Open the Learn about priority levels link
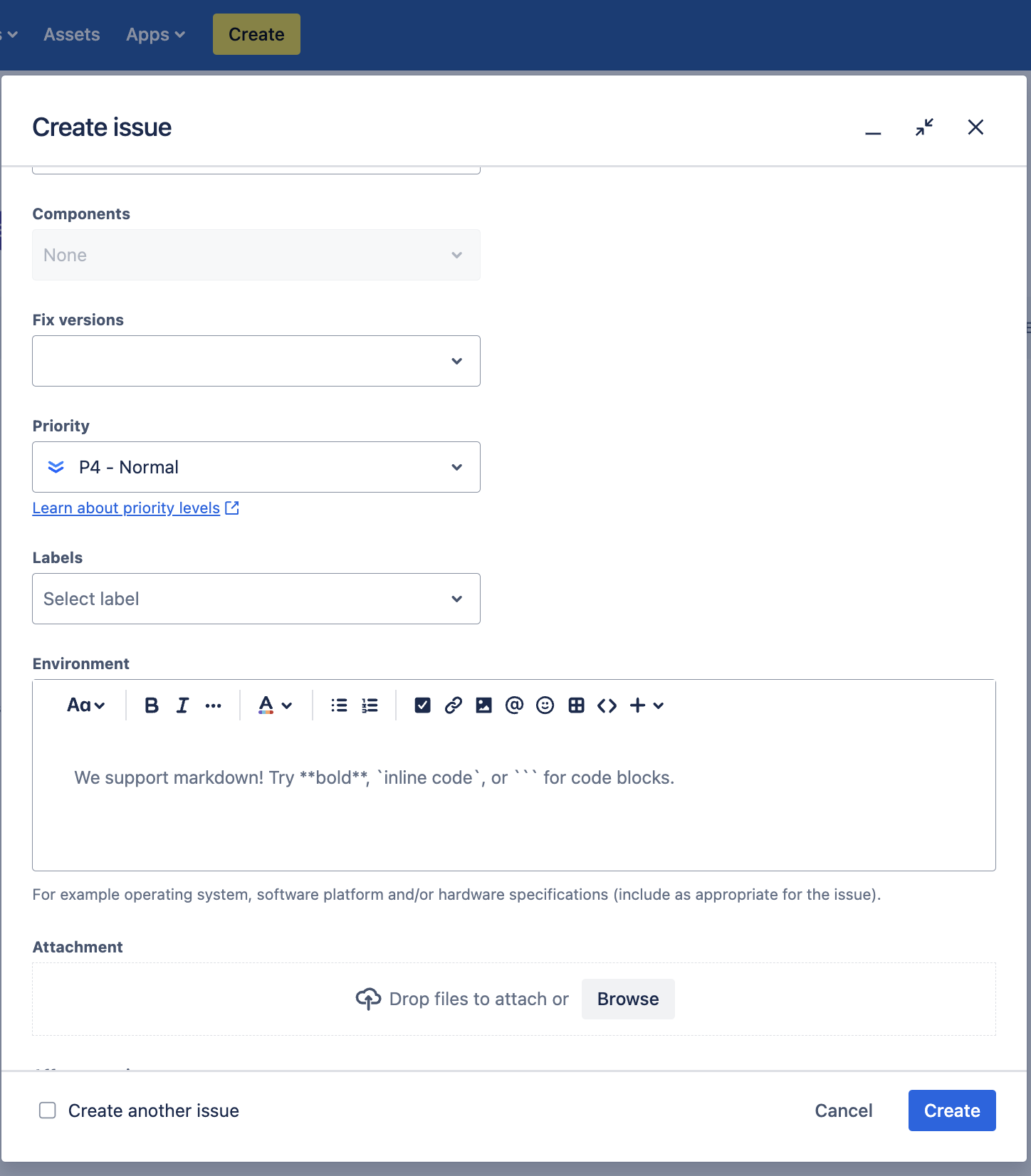Viewport: 1031px width, 1176px height. coord(126,508)
